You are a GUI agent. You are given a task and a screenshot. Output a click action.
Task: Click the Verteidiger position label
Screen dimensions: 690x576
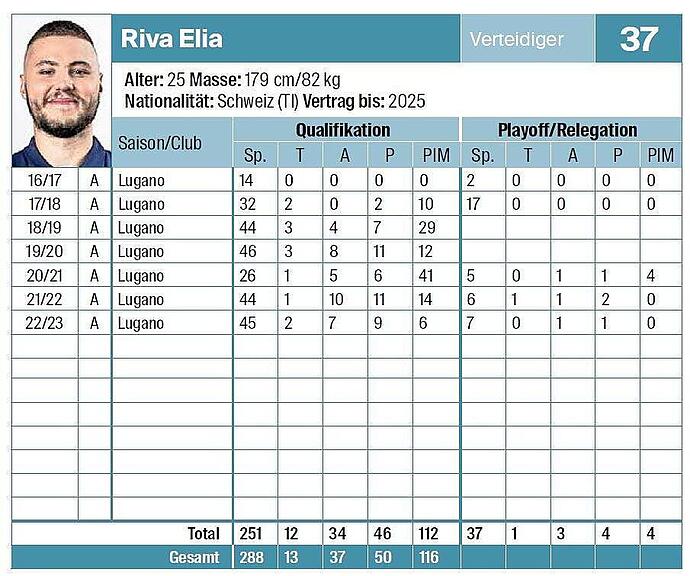click(x=516, y=40)
